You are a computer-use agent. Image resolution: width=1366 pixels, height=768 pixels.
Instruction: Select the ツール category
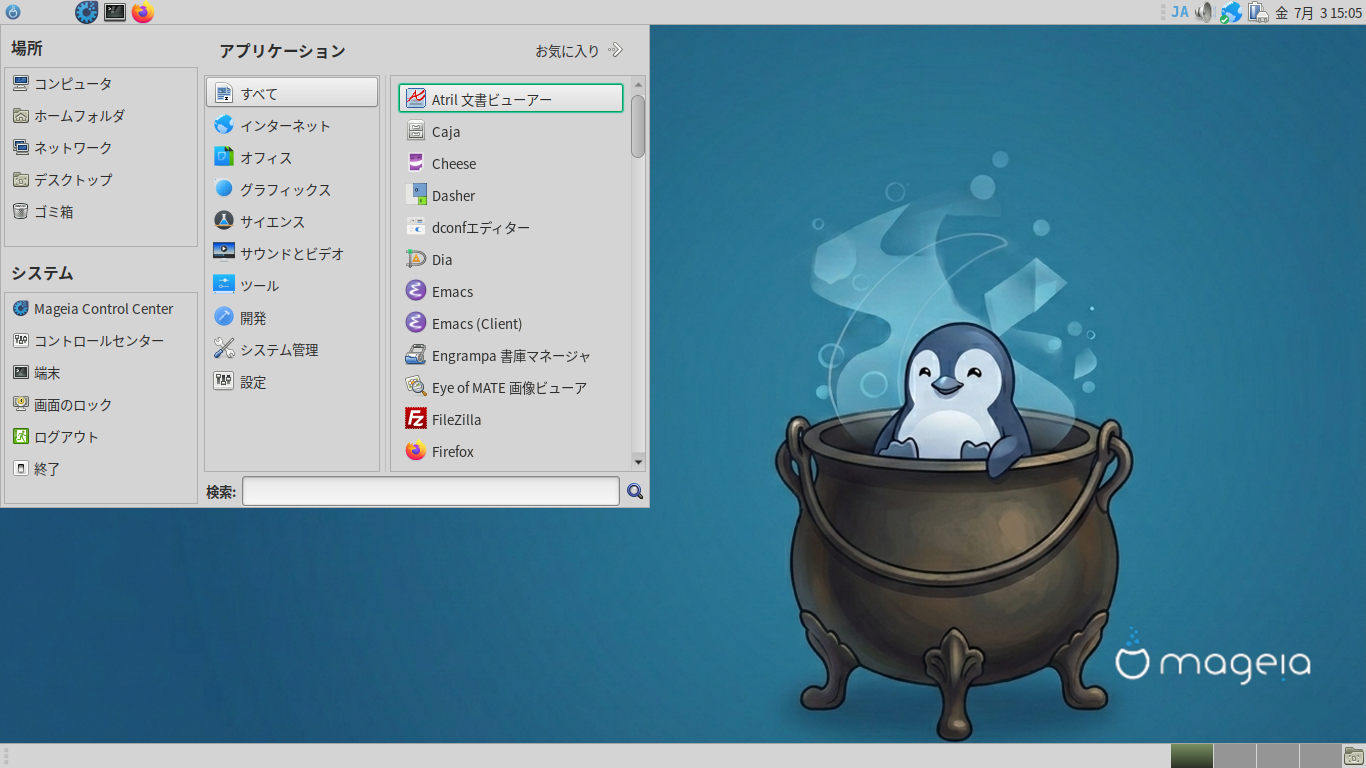click(292, 285)
